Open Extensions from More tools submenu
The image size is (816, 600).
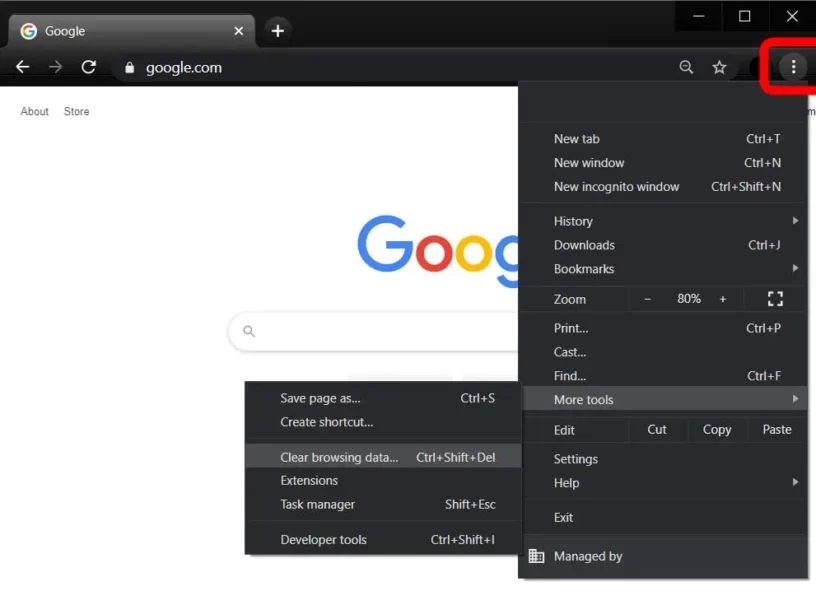click(383, 481)
